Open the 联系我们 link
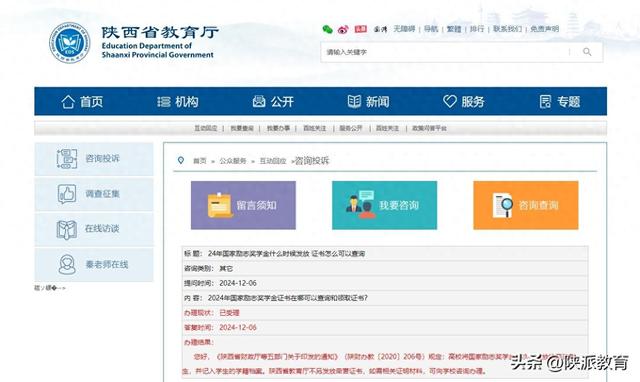 pos(507,29)
